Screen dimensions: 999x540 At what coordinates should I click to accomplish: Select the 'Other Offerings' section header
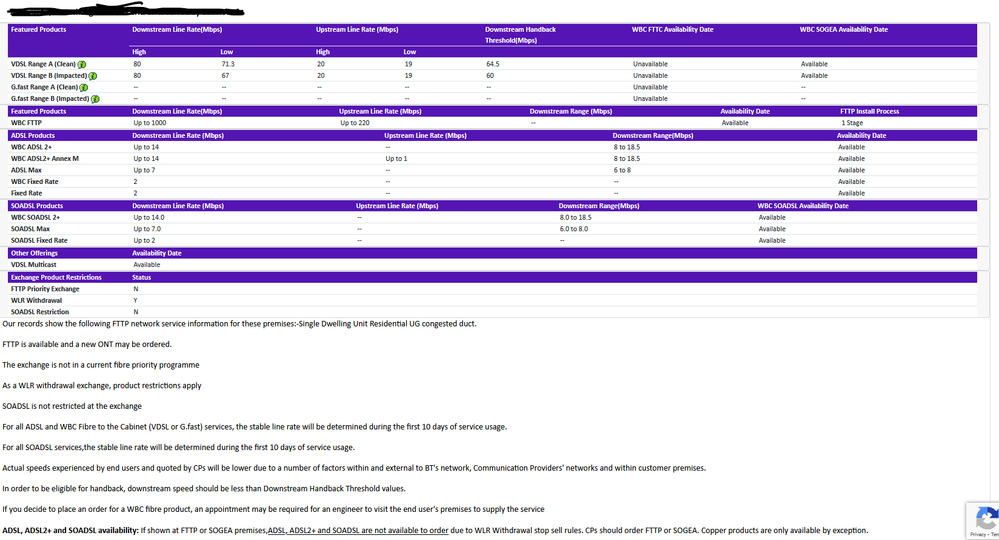[34, 253]
